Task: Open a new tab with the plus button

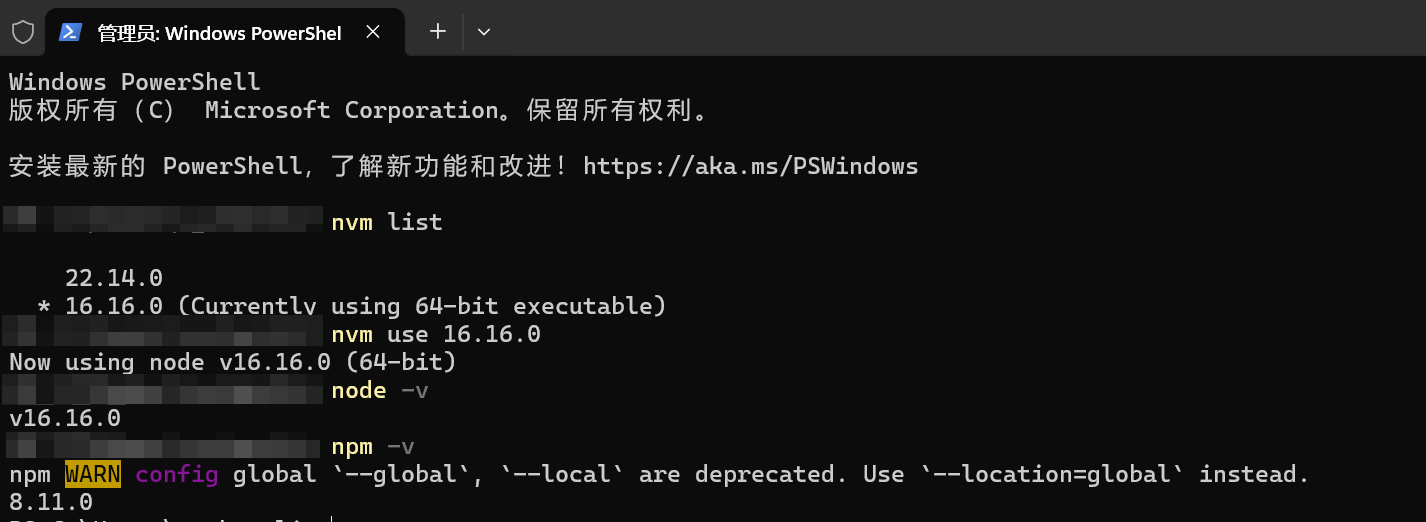Action: [x=437, y=32]
